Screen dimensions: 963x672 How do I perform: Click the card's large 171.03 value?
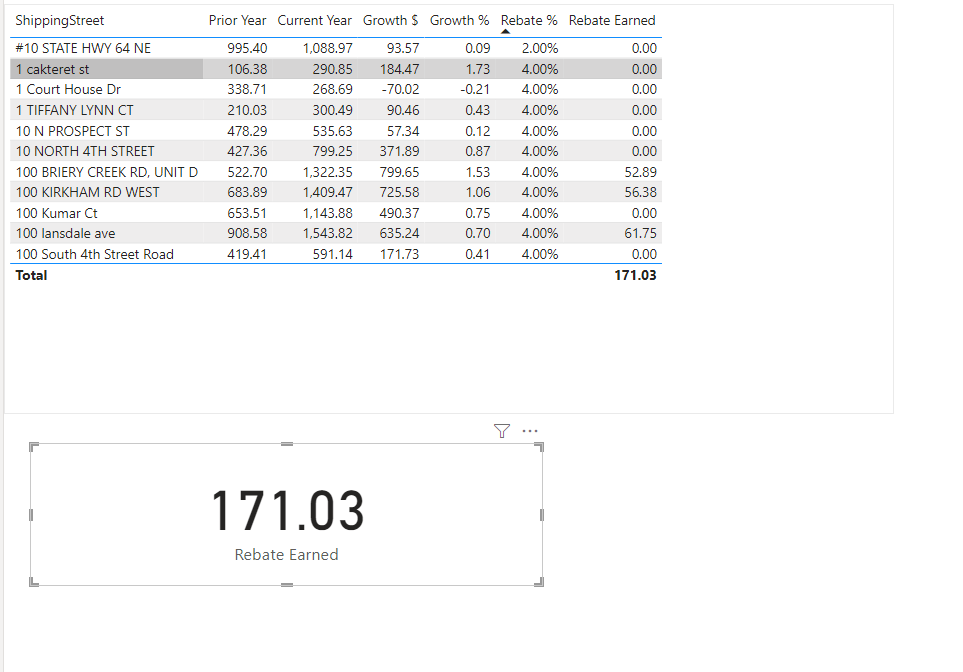[x=287, y=510]
